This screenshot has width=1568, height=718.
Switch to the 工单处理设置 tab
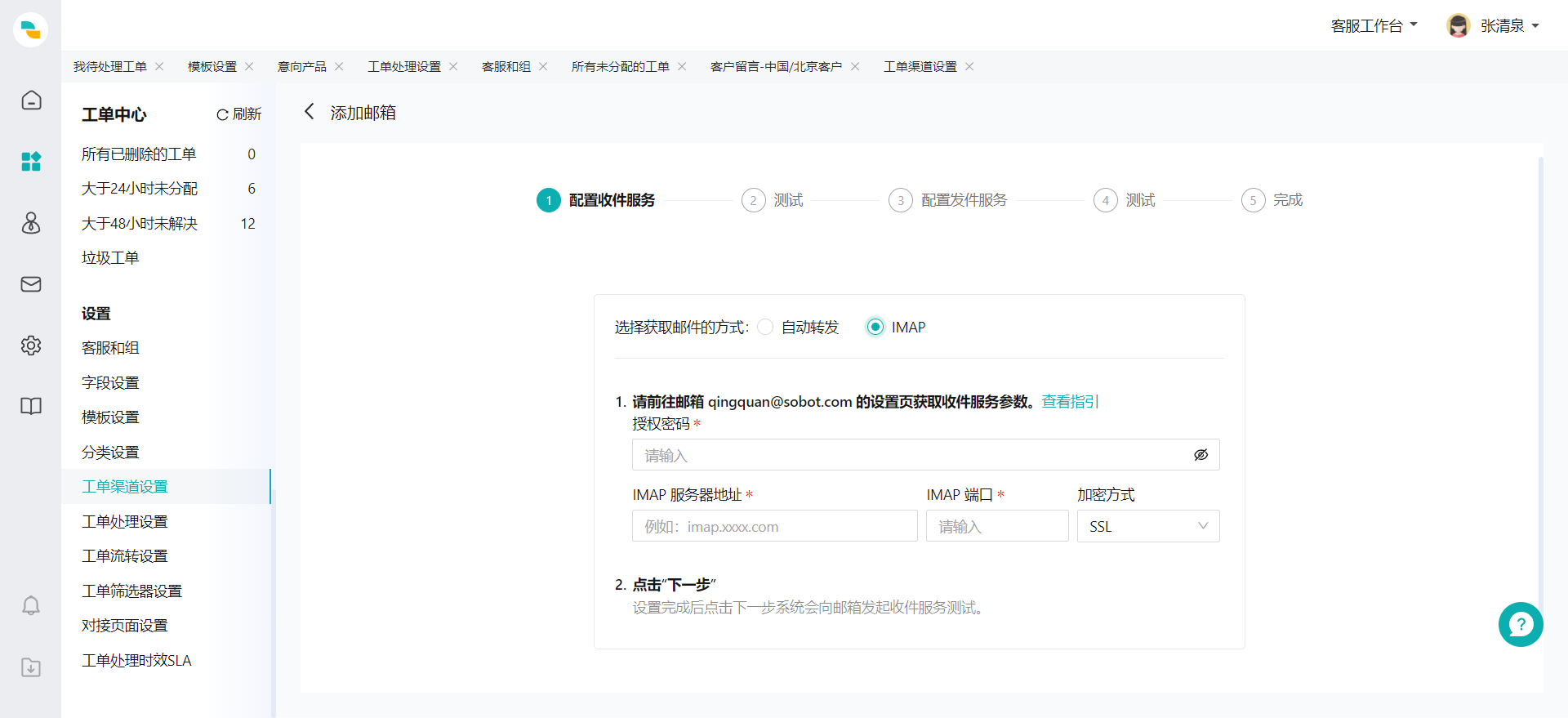(404, 66)
